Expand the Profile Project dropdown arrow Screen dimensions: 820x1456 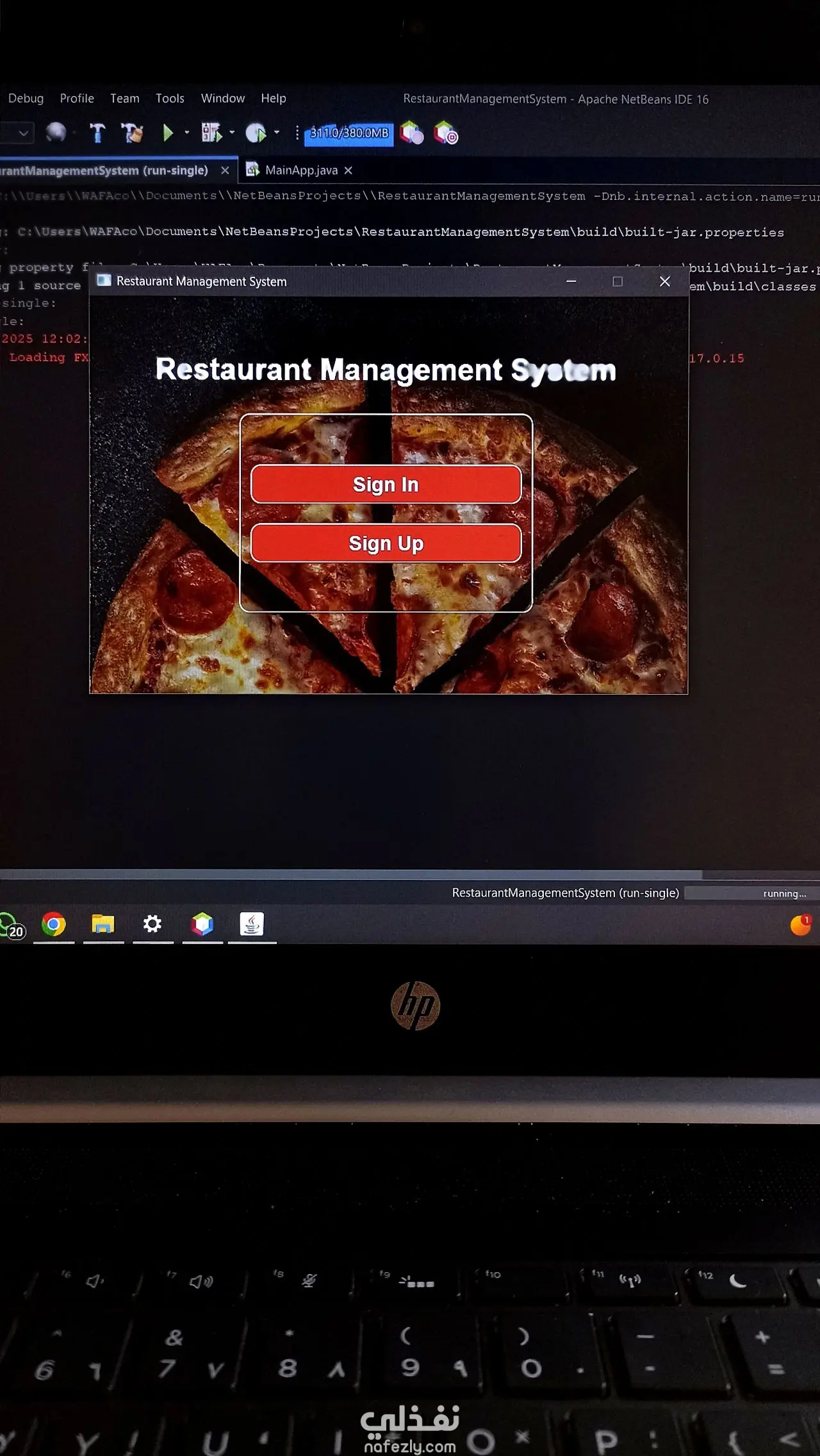pyautogui.click(x=277, y=133)
